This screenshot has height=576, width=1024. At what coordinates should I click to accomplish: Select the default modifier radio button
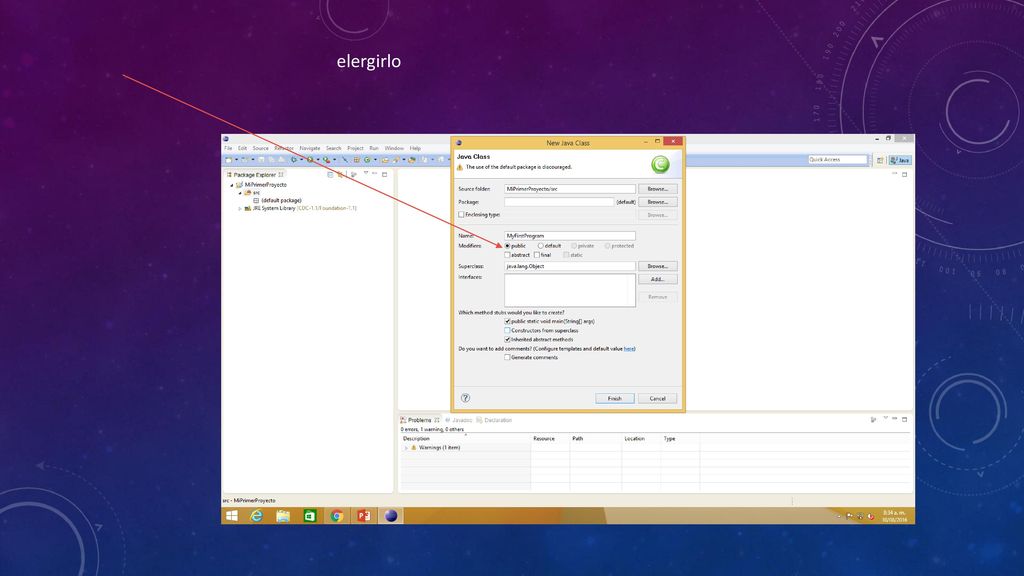coord(541,246)
